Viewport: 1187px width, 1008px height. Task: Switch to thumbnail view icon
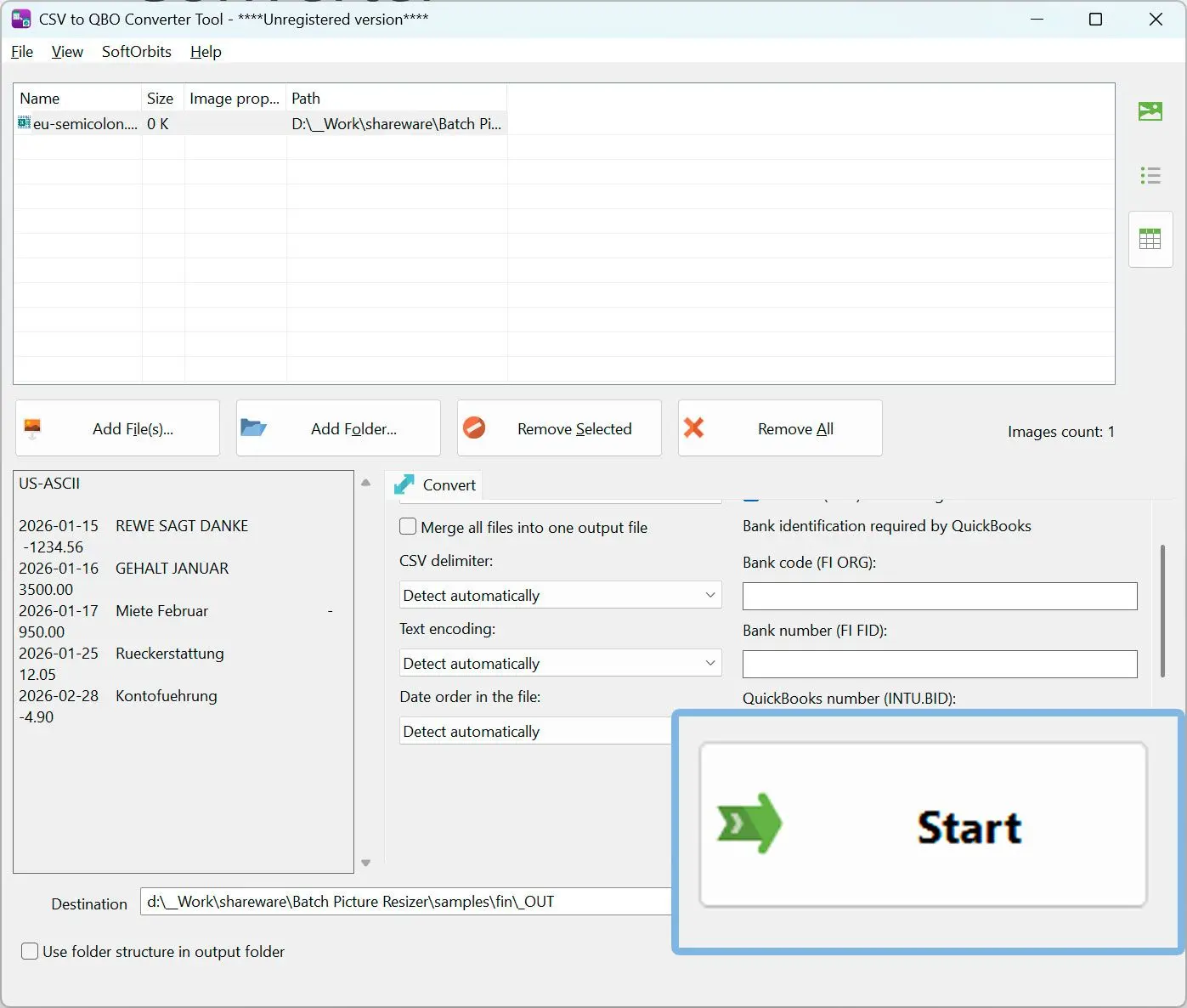(1150, 111)
